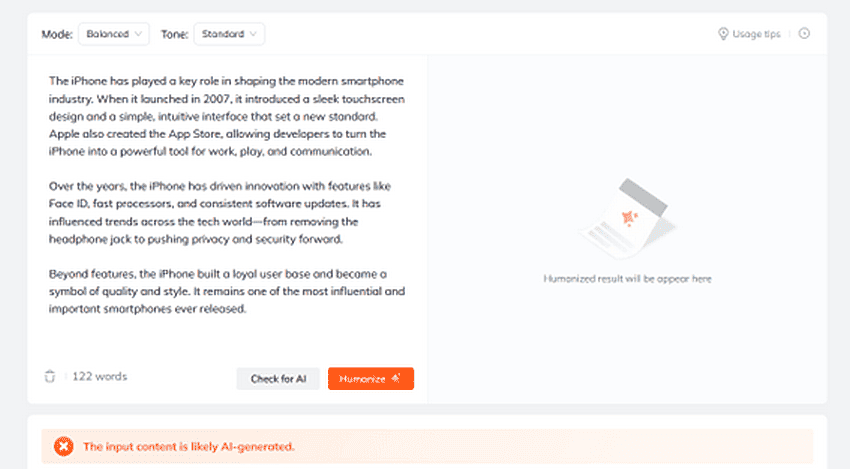The image size is (850, 469).
Task: Click the 122 words counter
Action: pos(100,376)
